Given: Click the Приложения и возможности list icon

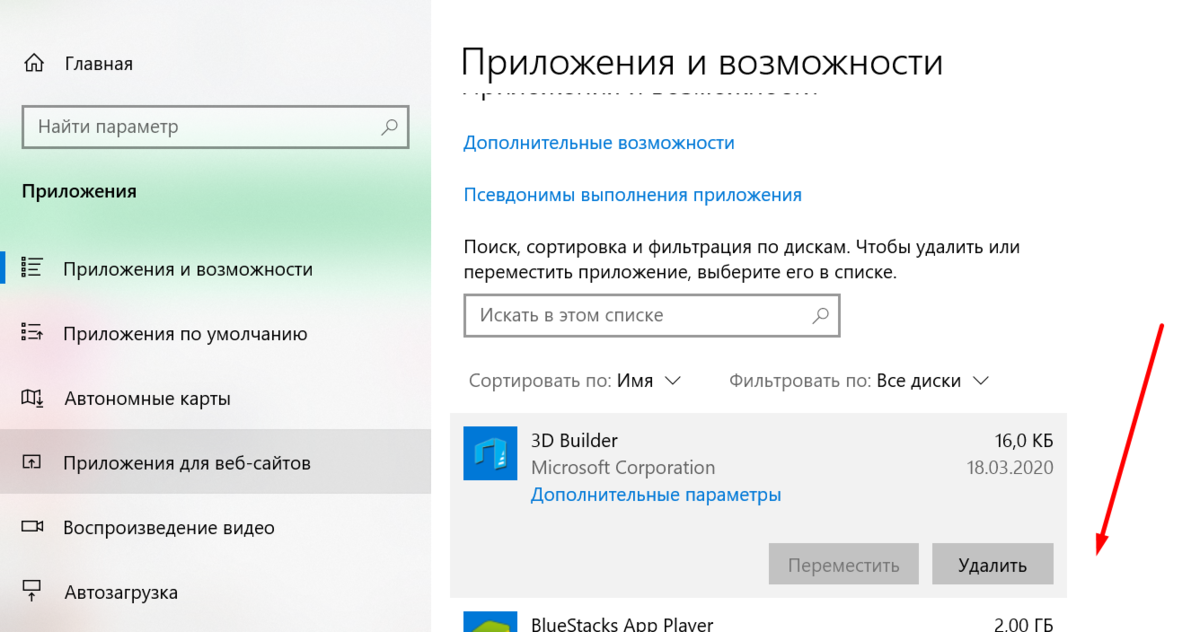Looking at the screenshot, I should point(32,269).
